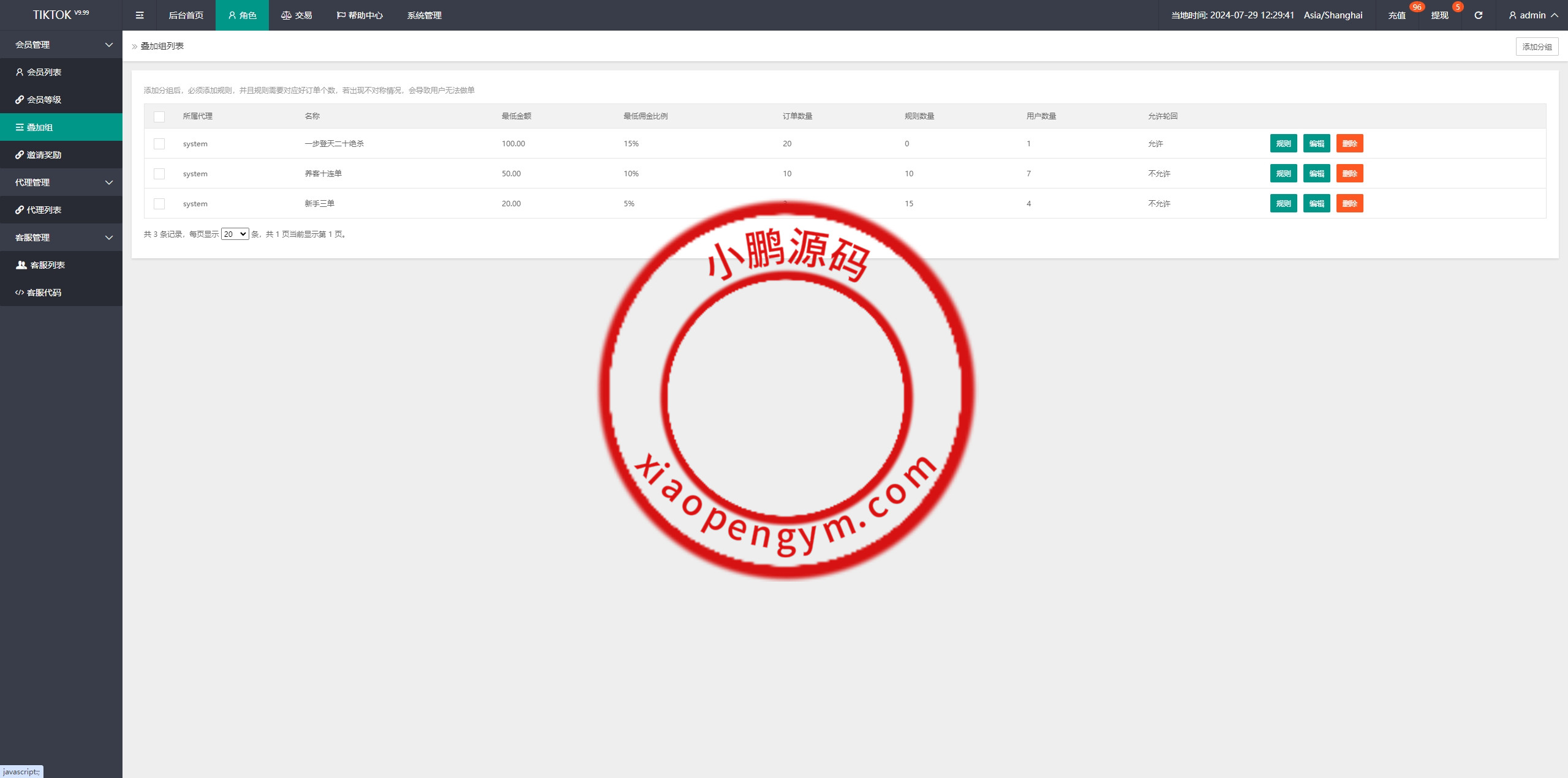This screenshot has width=1568, height=778.
Task: Open 代理列表 in the sidebar
Action: coord(43,210)
